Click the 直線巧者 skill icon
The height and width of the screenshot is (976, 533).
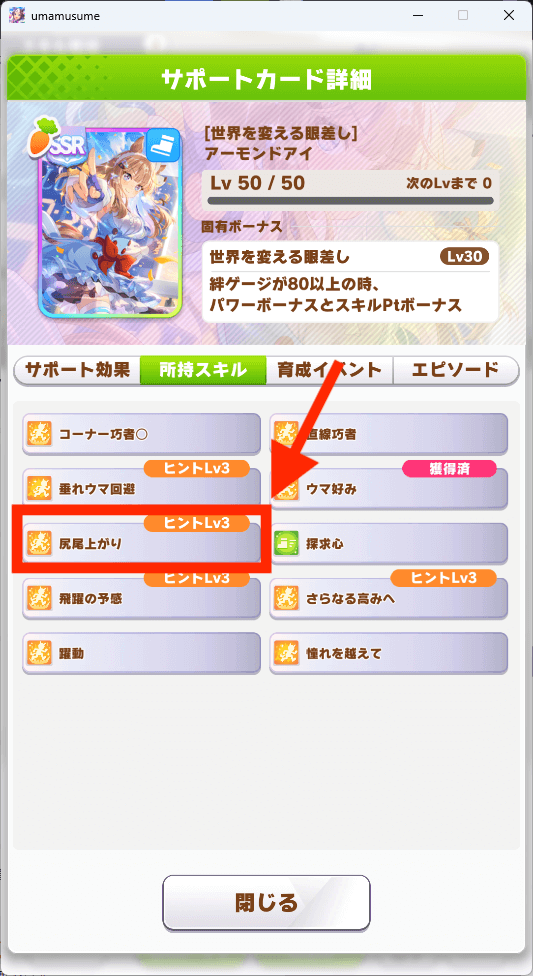pos(286,433)
